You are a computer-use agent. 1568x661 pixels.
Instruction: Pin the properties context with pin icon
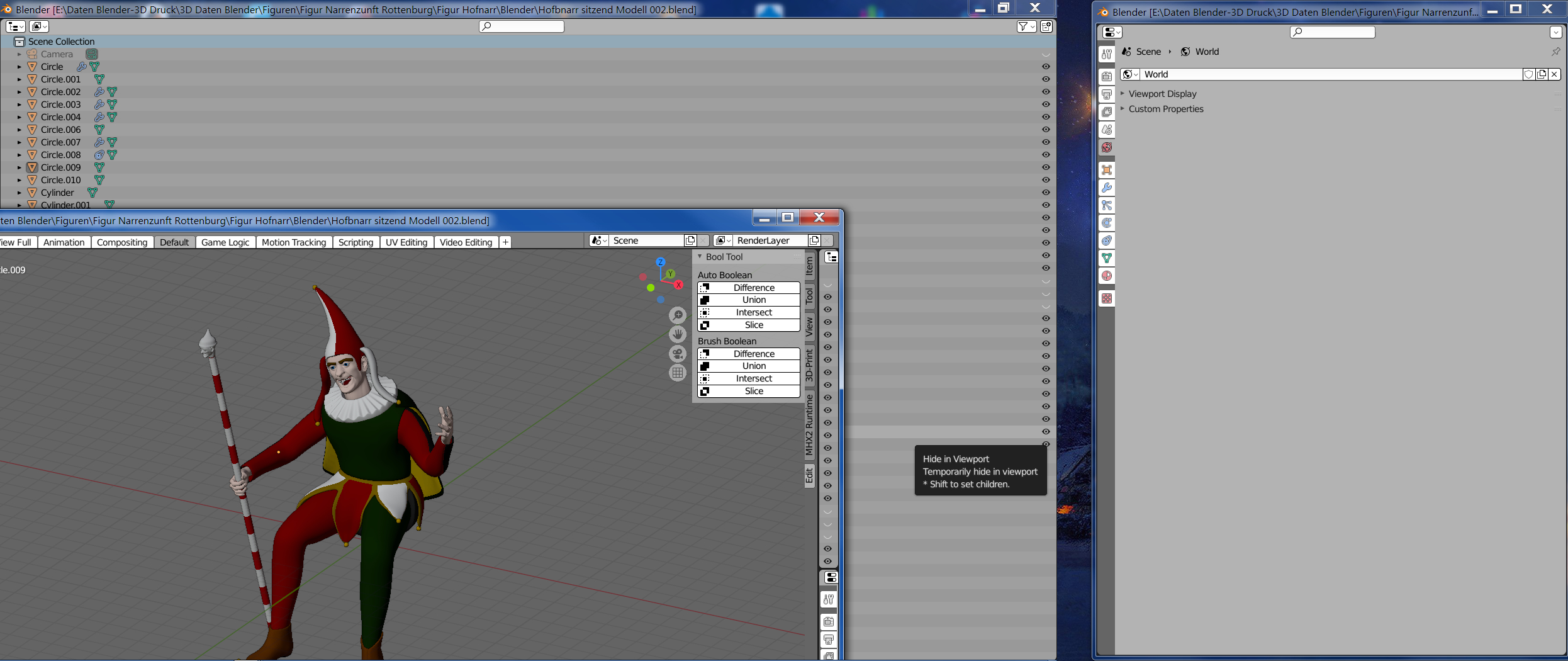(x=1555, y=52)
